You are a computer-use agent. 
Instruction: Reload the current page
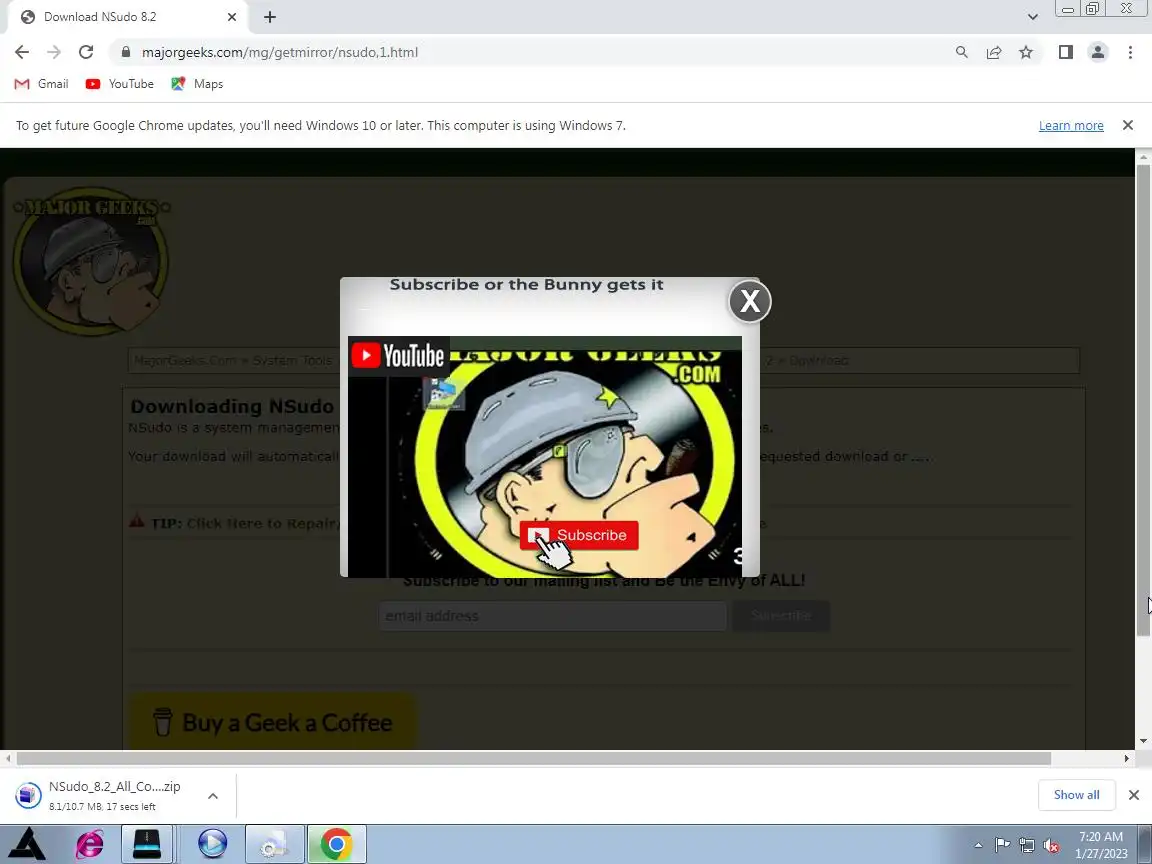point(86,52)
